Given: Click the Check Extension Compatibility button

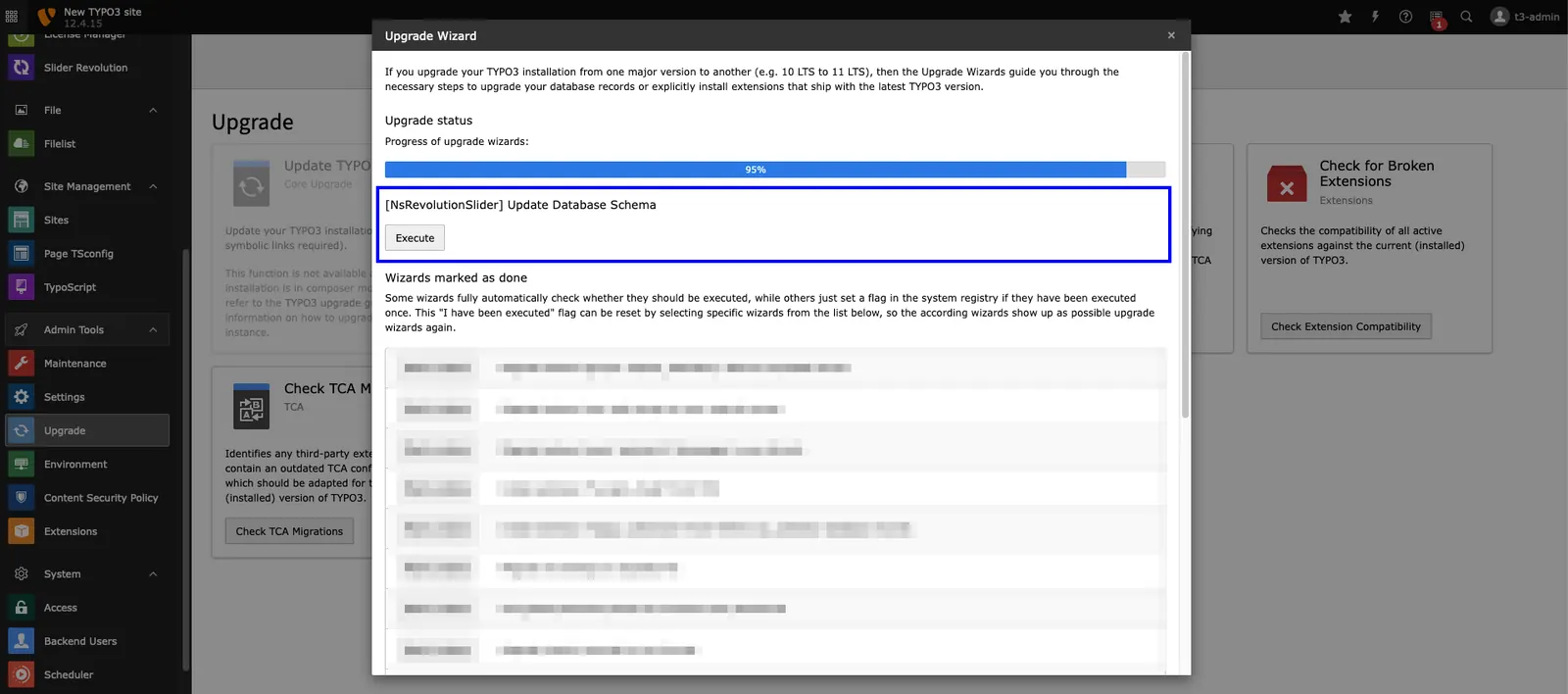Looking at the screenshot, I should (x=1346, y=326).
